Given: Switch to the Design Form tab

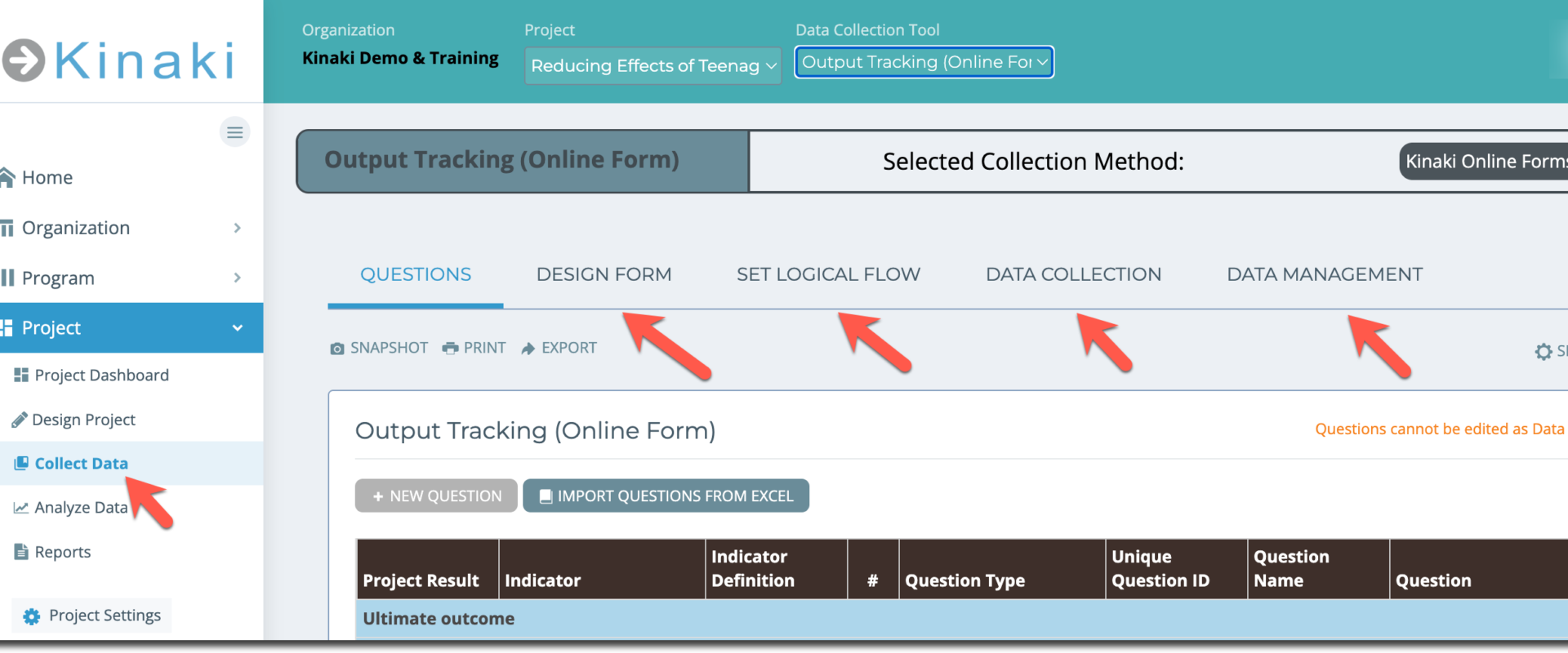Looking at the screenshot, I should (x=604, y=274).
